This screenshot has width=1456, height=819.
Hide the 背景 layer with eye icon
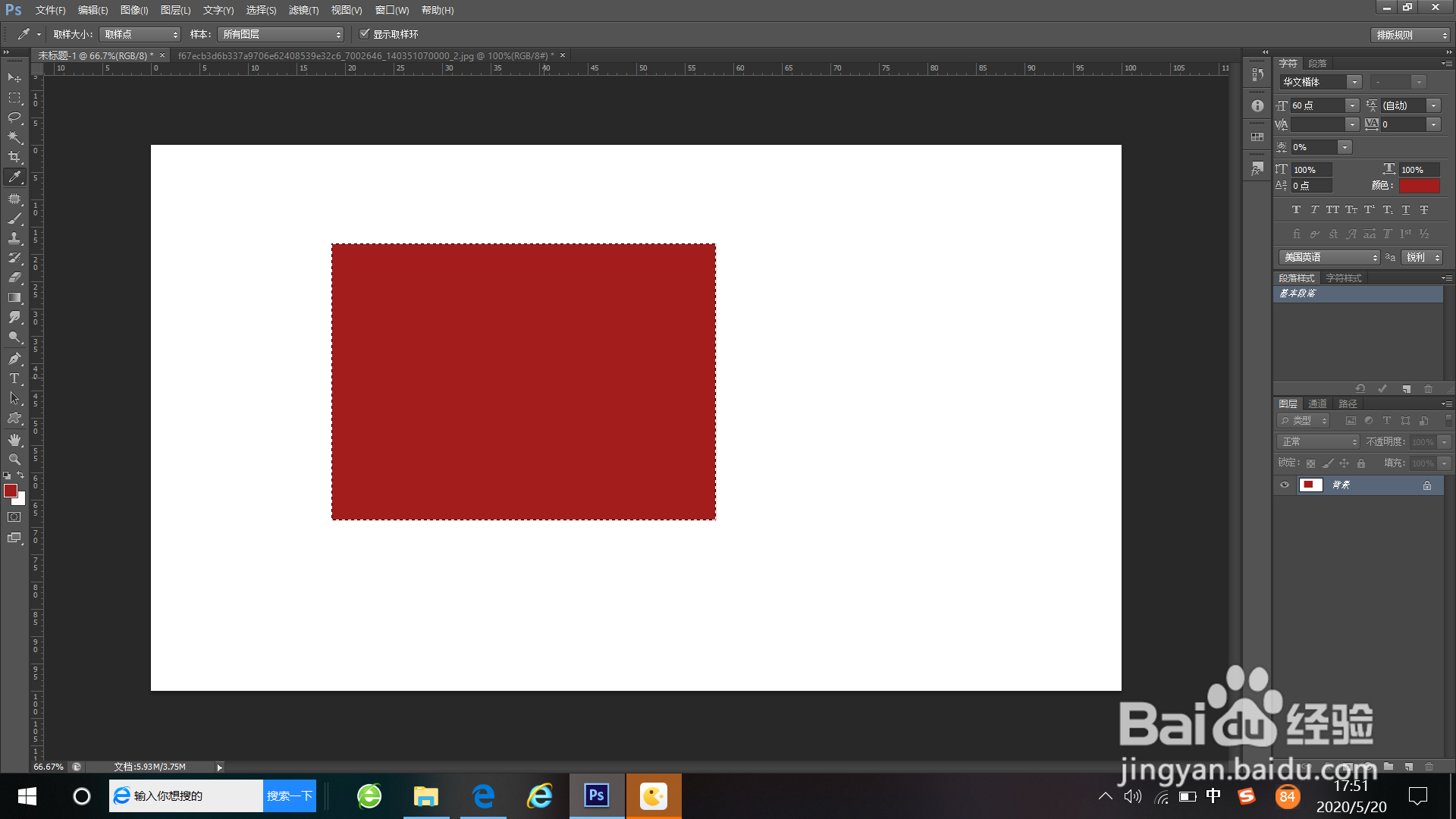[1285, 485]
